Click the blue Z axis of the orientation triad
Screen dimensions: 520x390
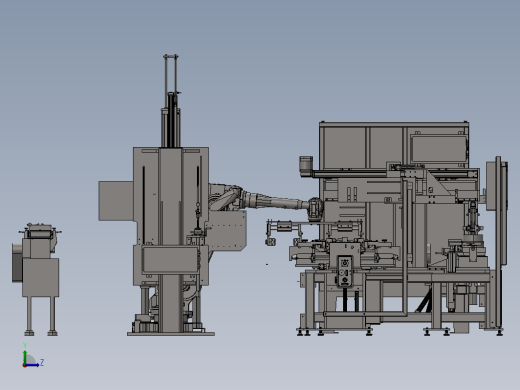[32, 365]
